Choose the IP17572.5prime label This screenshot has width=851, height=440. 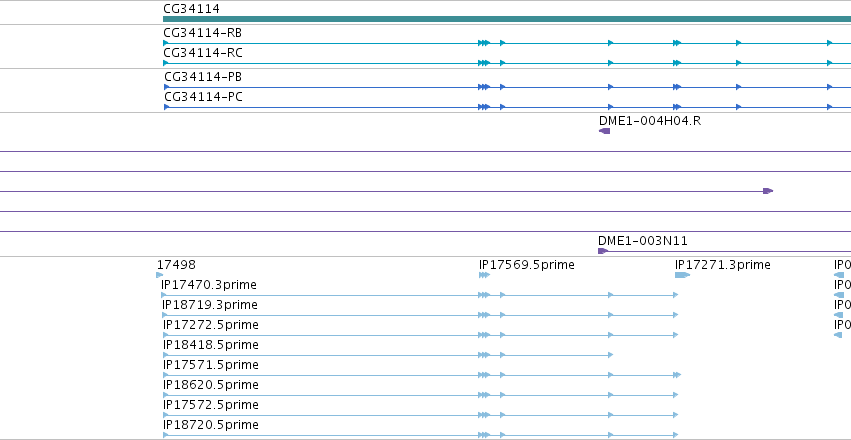pos(211,405)
